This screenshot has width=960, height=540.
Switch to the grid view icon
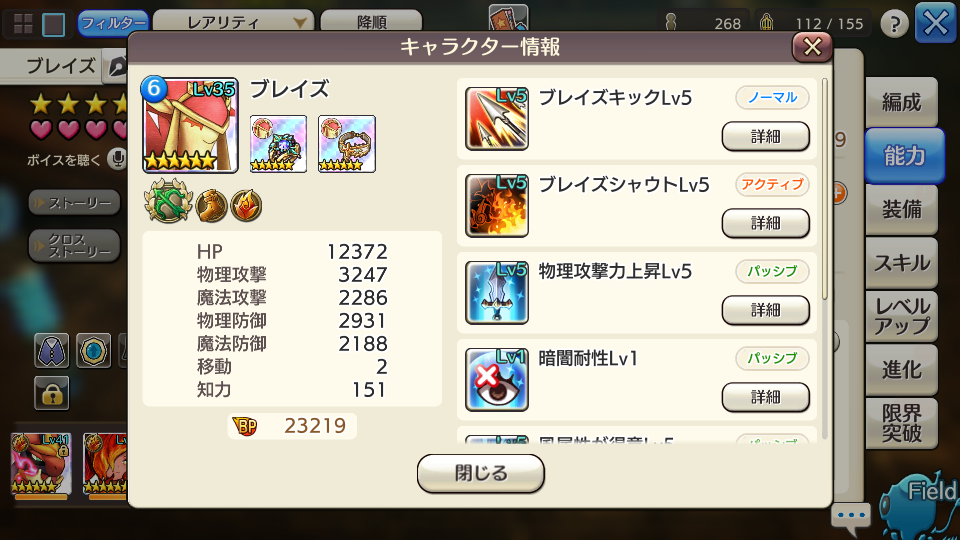coord(23,24)
